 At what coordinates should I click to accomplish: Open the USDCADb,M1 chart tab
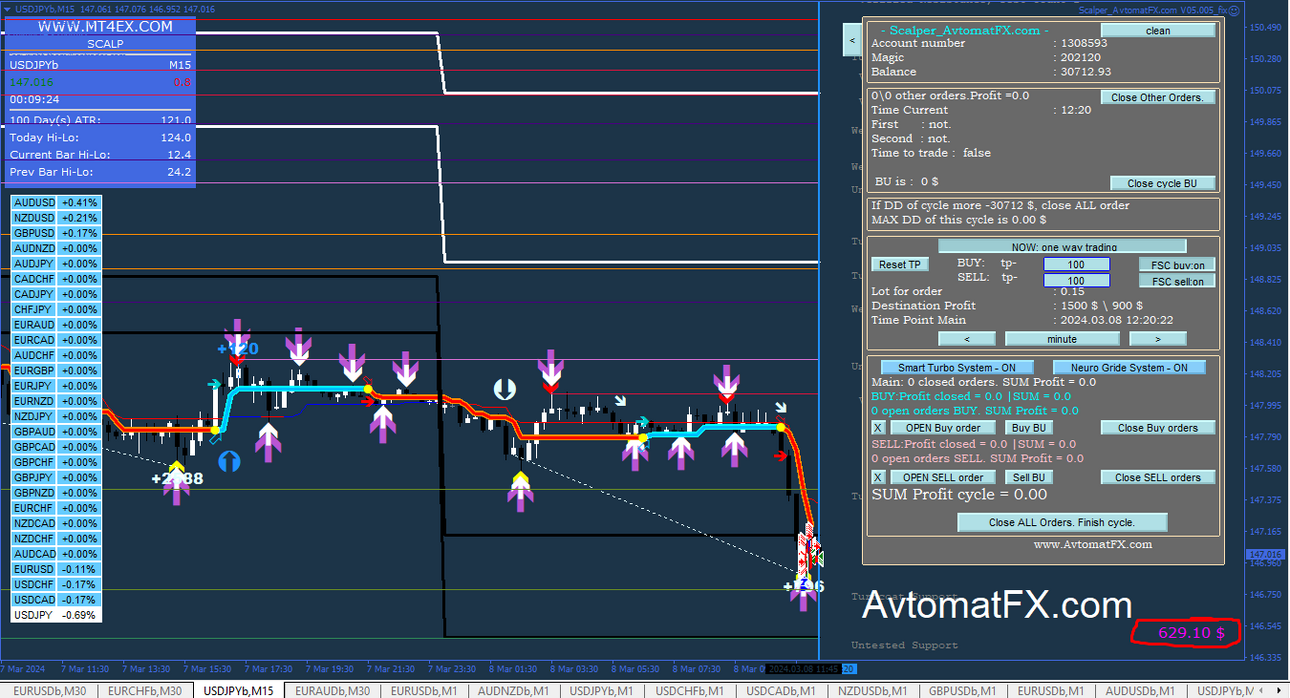783,690
